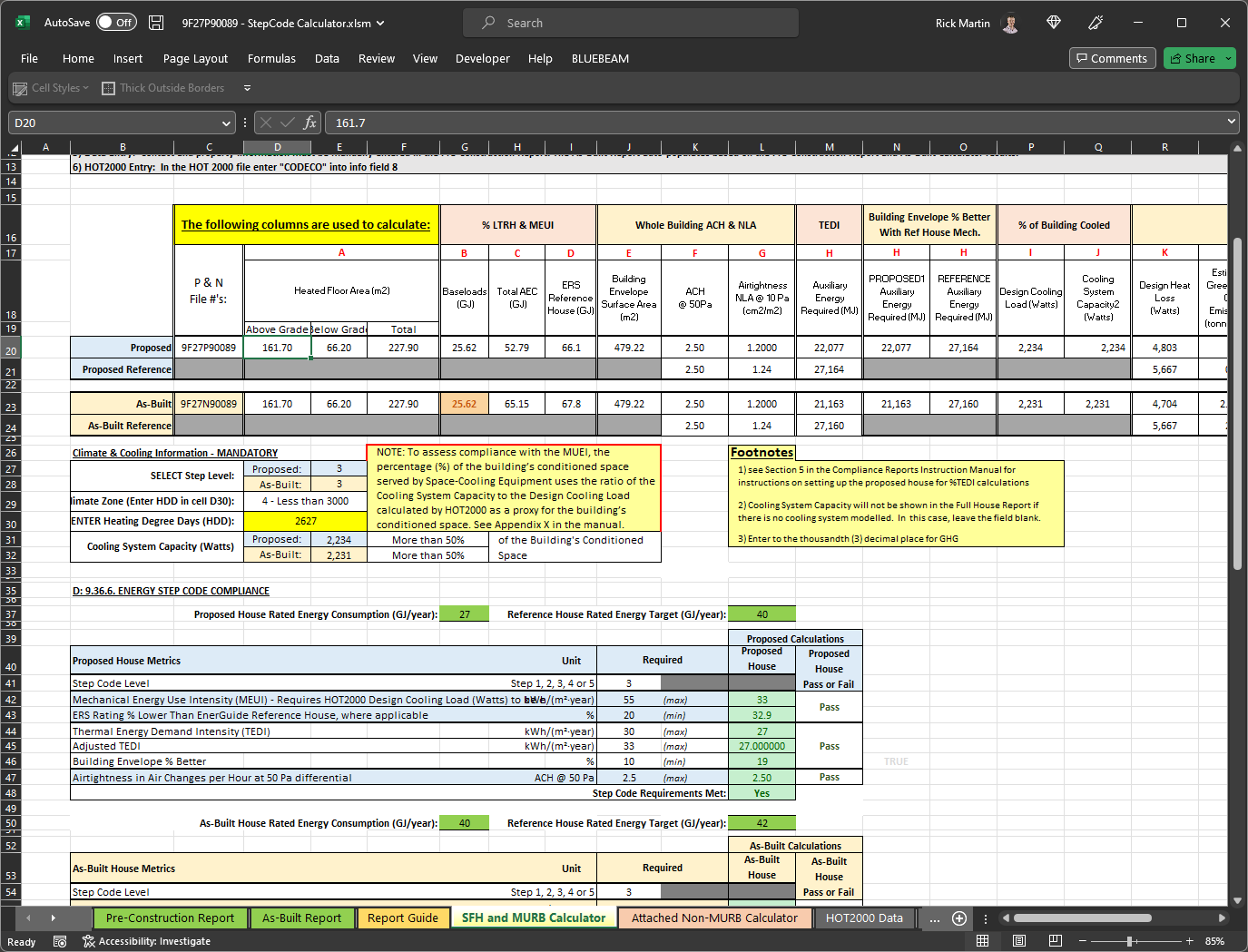The height and width of the screenshot is (952, 1248).
Task: Open the HOT2000 Data sheet tab
Action: 864,918
